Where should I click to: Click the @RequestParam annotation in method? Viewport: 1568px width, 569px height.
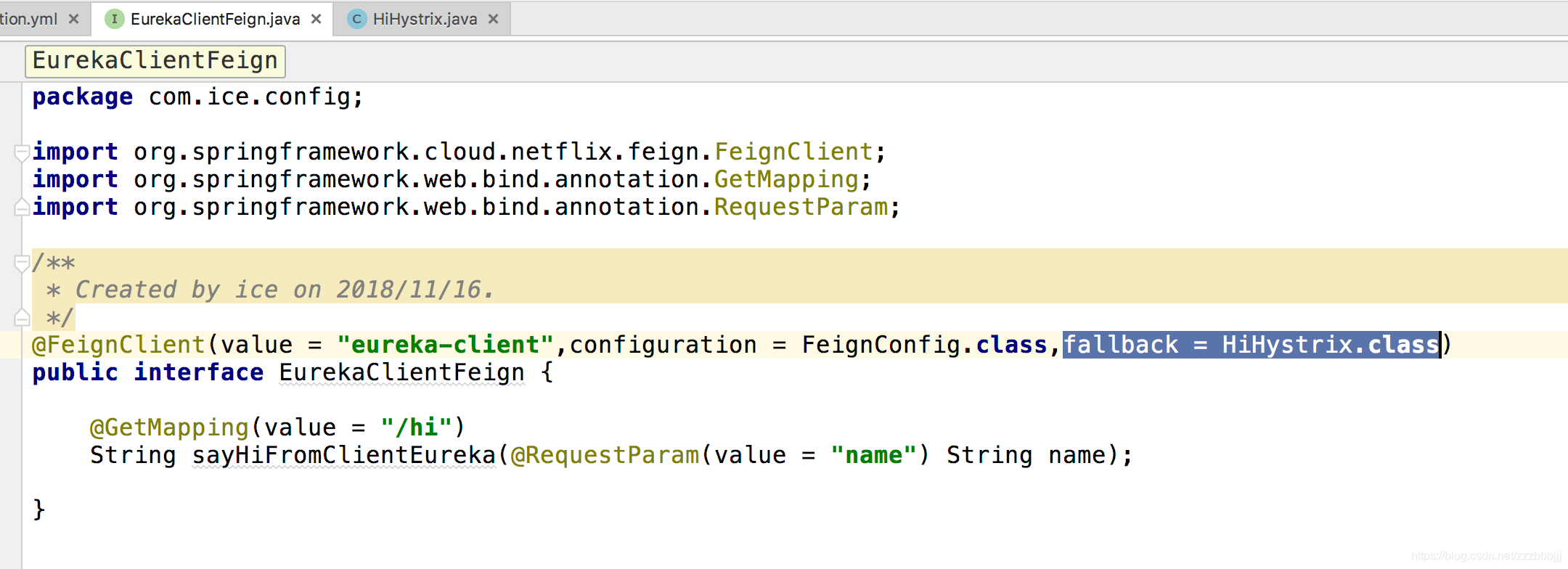(605, 455)
